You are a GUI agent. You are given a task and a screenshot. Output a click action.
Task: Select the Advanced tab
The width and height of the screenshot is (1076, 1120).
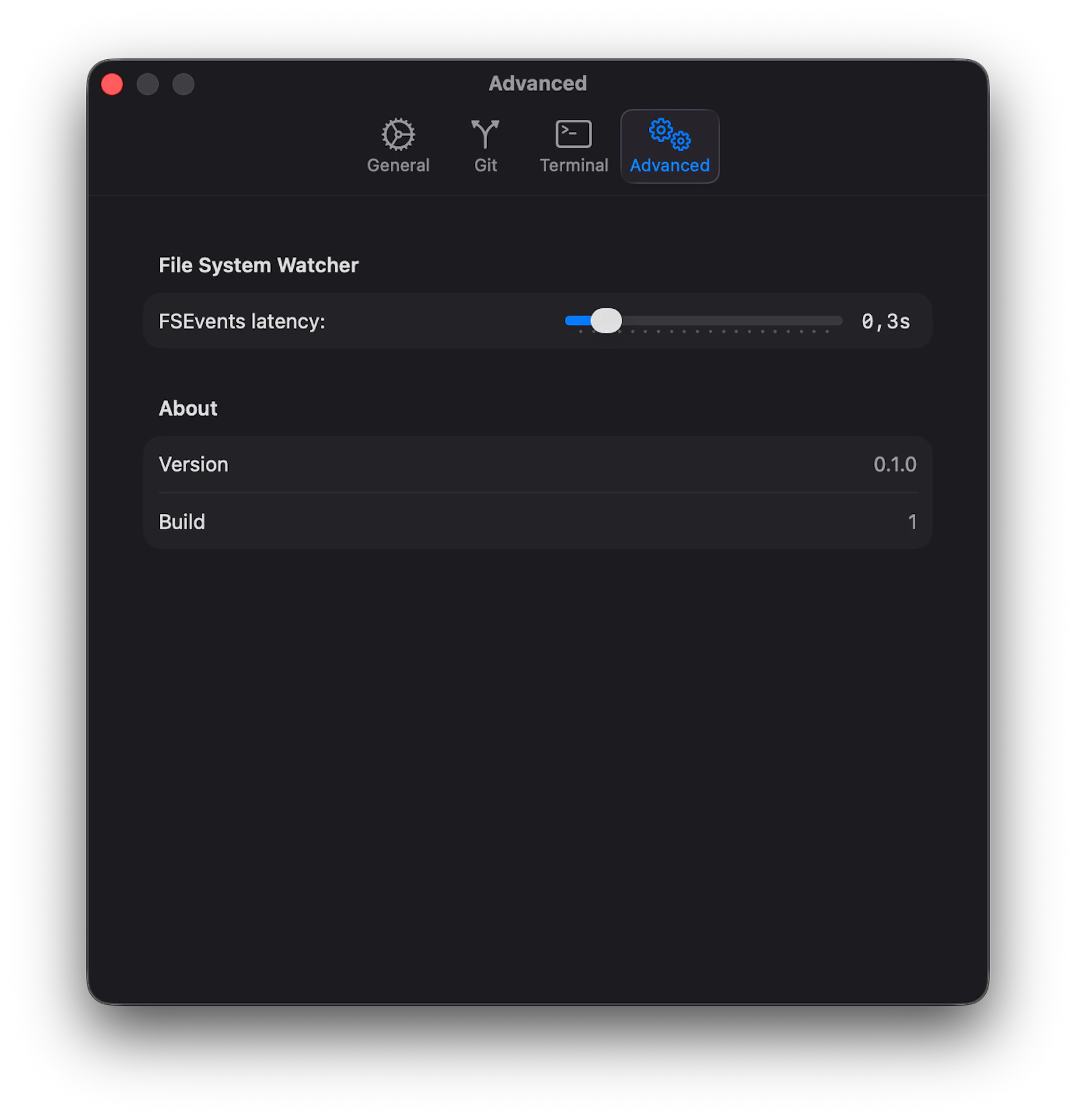[x=670, y=147]
